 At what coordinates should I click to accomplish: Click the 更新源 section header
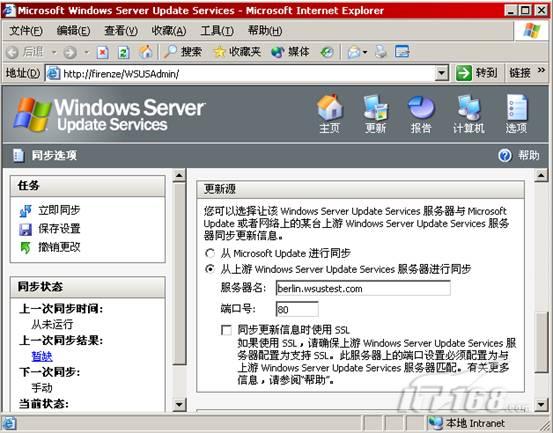coord(360,189)
